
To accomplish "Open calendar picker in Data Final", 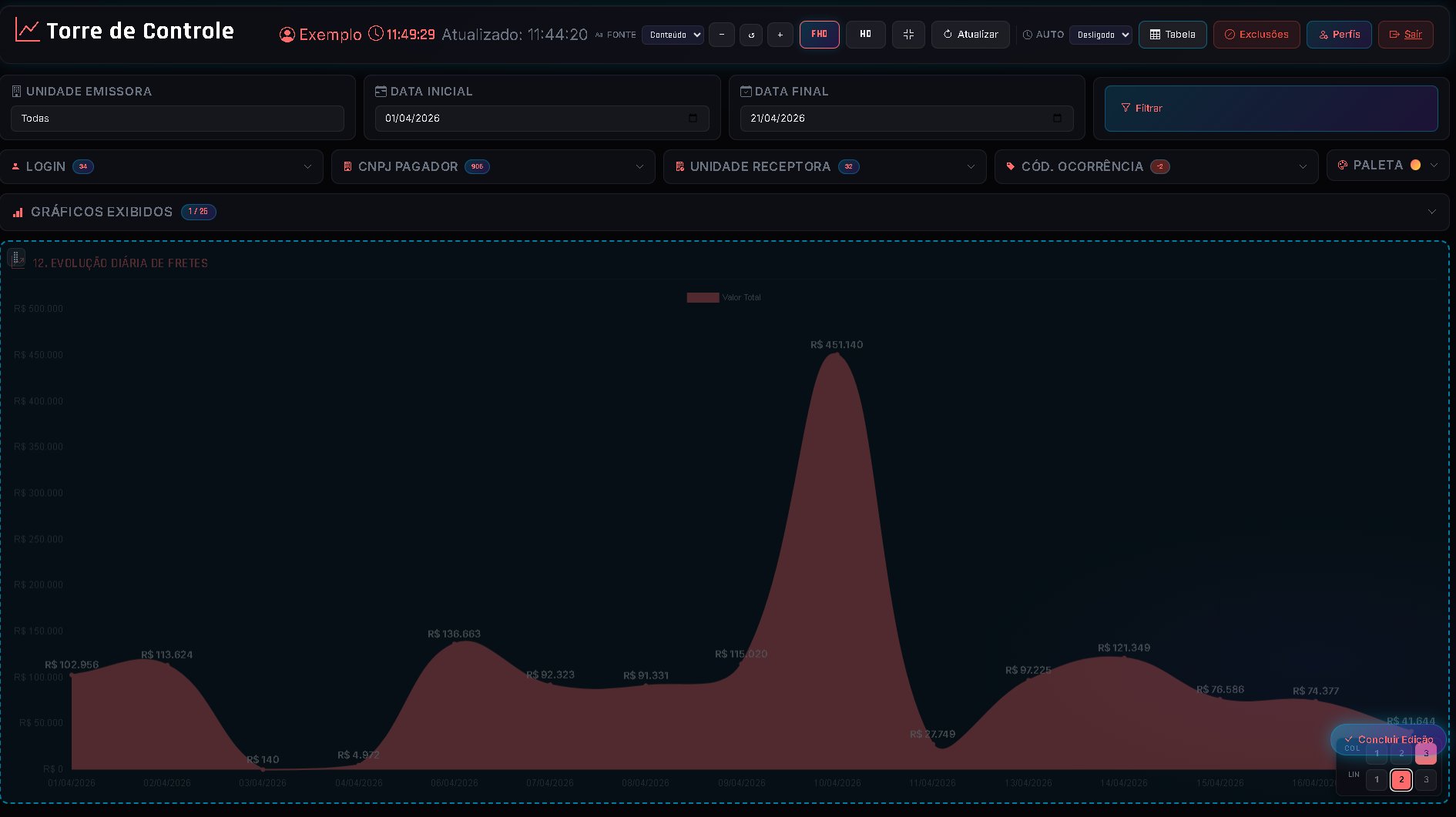I will [x=1057, y=118].
